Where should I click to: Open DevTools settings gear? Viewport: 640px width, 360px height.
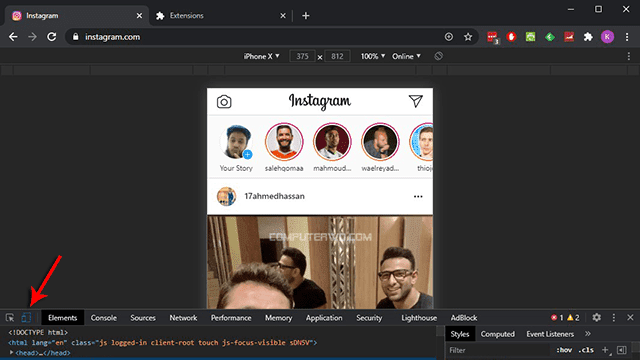pyautogui.click(x=596, y=318)
